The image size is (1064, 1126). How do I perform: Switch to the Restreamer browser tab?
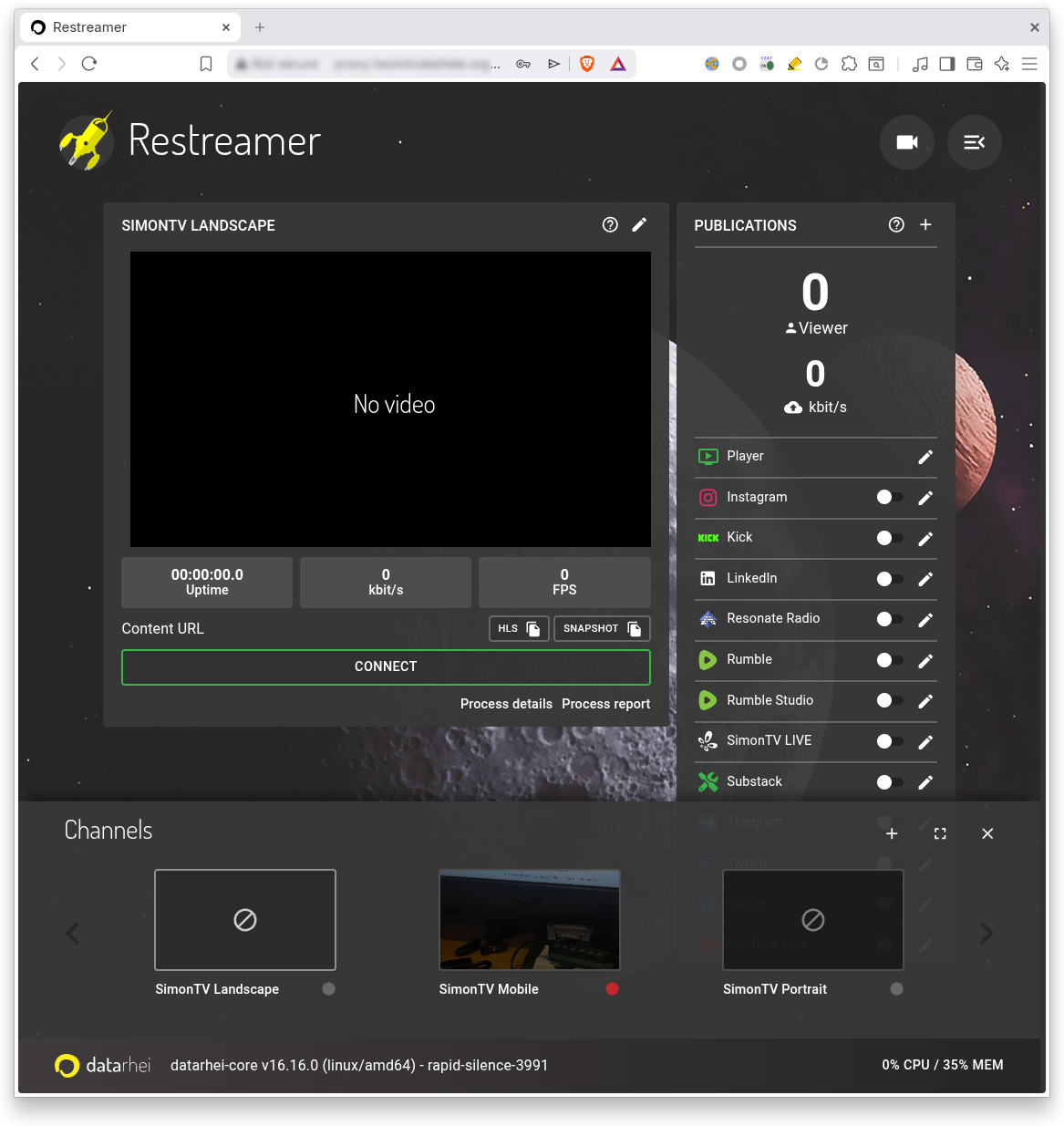[131, 27]
